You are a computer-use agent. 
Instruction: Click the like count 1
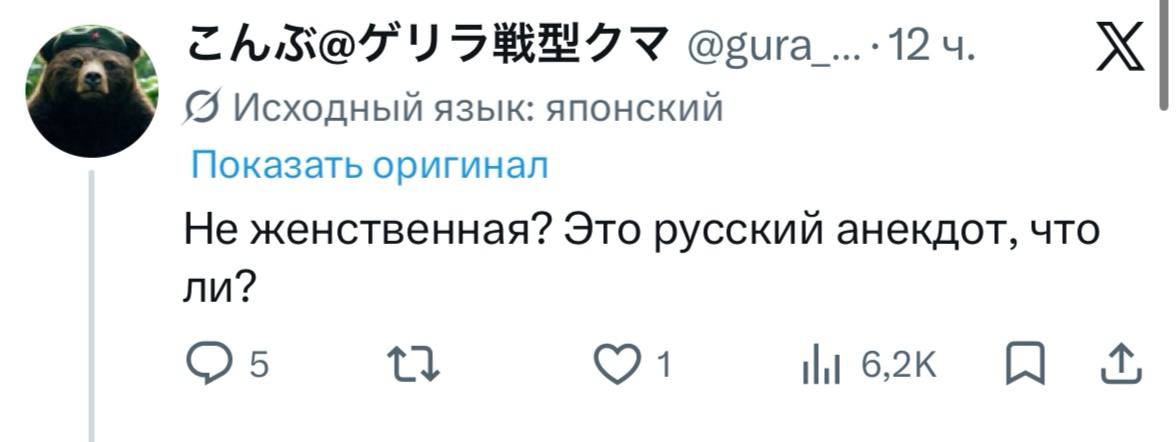[x=662, y=366]
